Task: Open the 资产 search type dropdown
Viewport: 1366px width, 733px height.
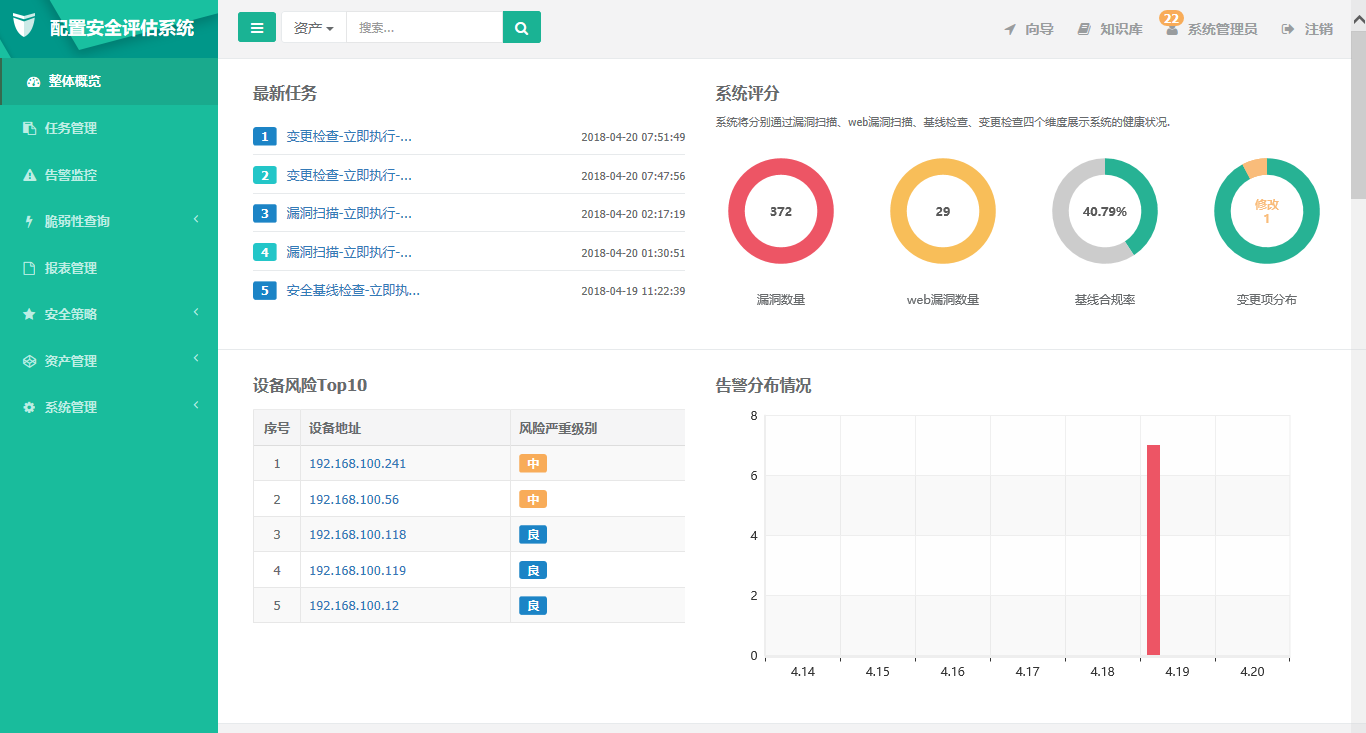Action: (x=314, y=28)
